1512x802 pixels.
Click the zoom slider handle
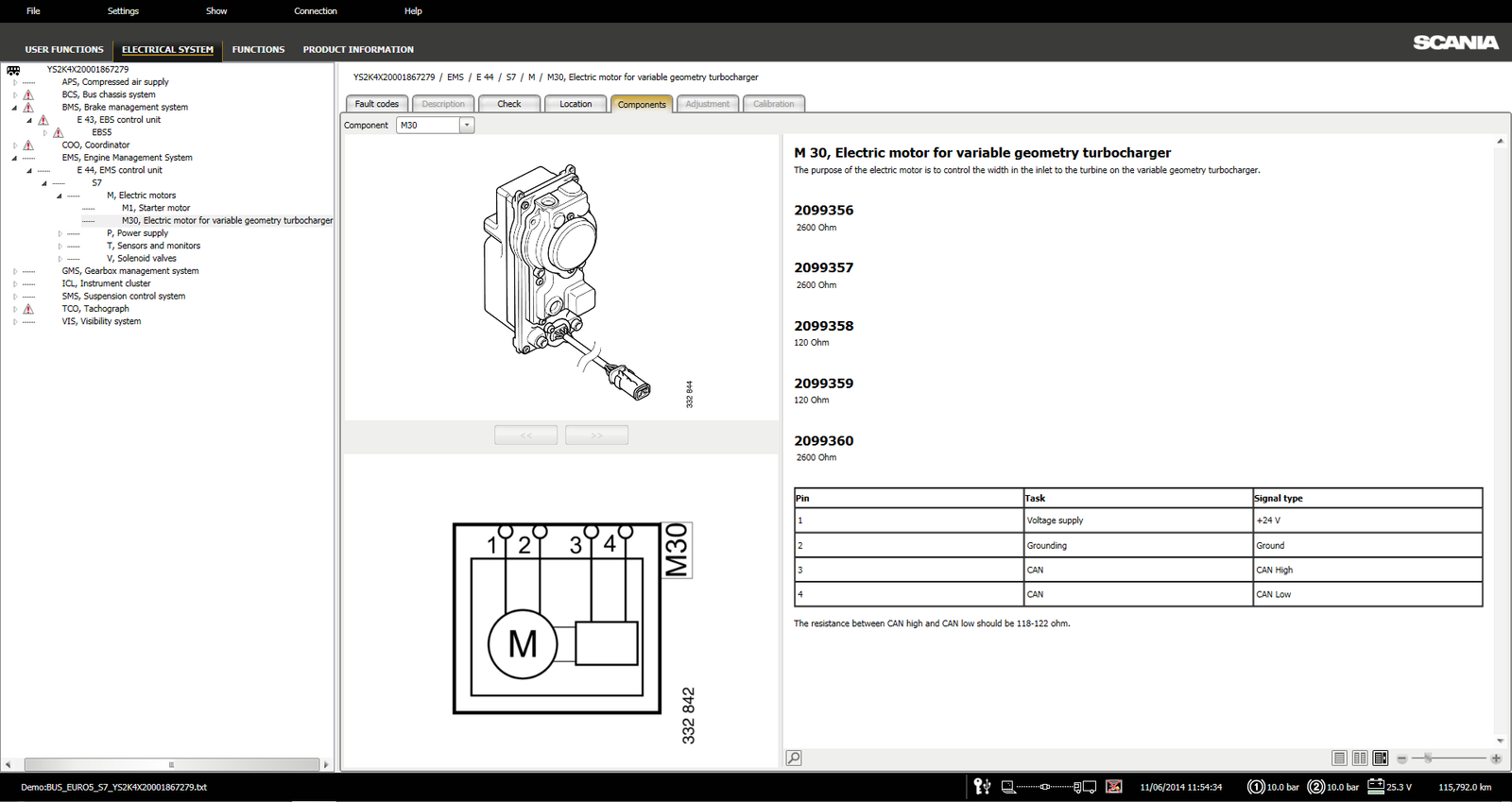click(1428, 758)
